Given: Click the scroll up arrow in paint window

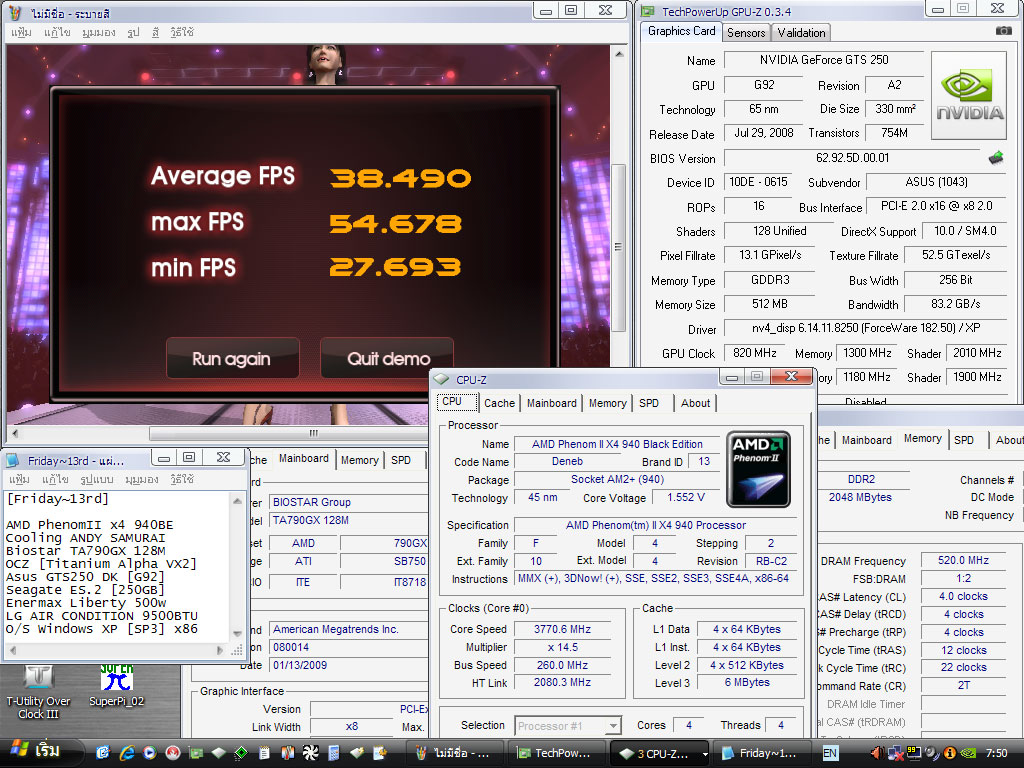Looking at the screenshot, I should [618, 54].
